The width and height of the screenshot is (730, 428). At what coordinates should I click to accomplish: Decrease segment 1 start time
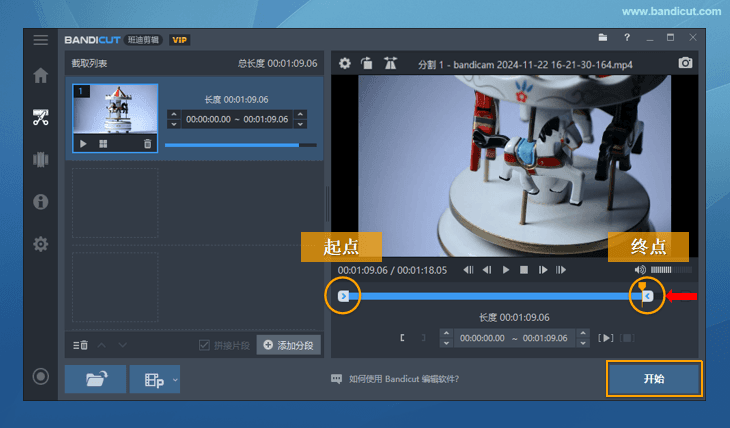[174, 124]
